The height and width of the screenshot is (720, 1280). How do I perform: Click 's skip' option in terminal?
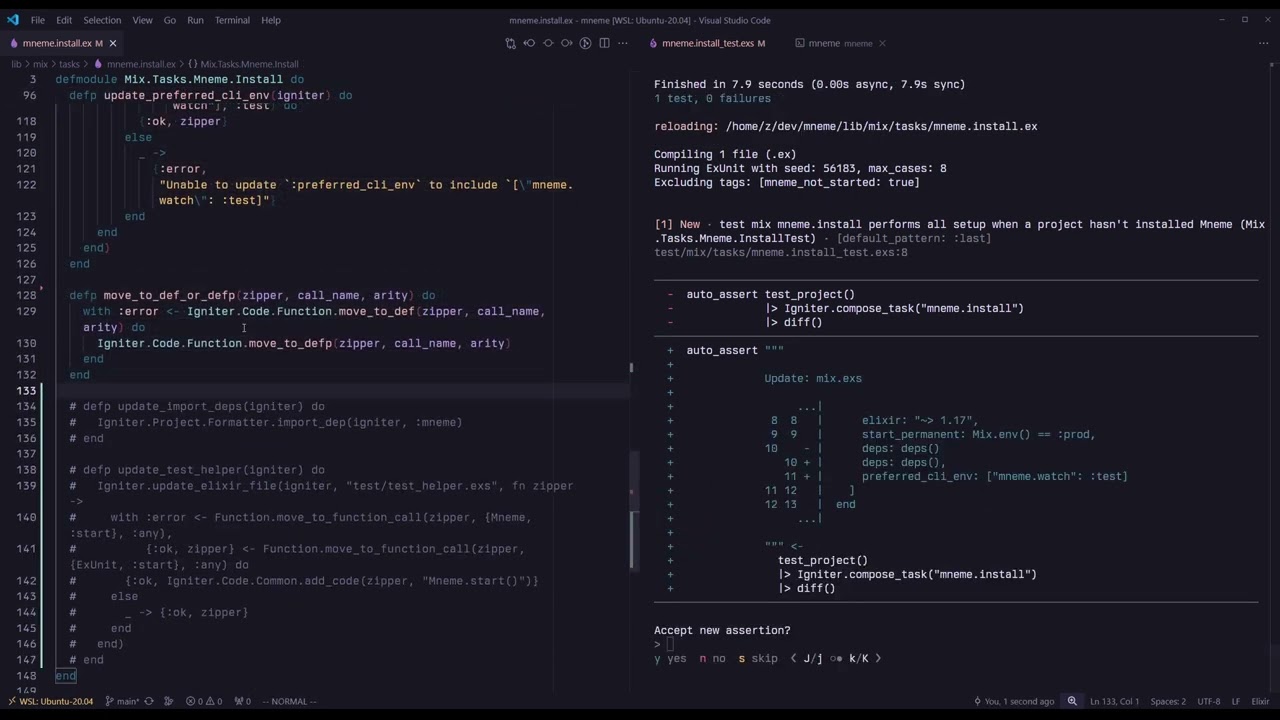pyautogui.click(x=758, y=658)
